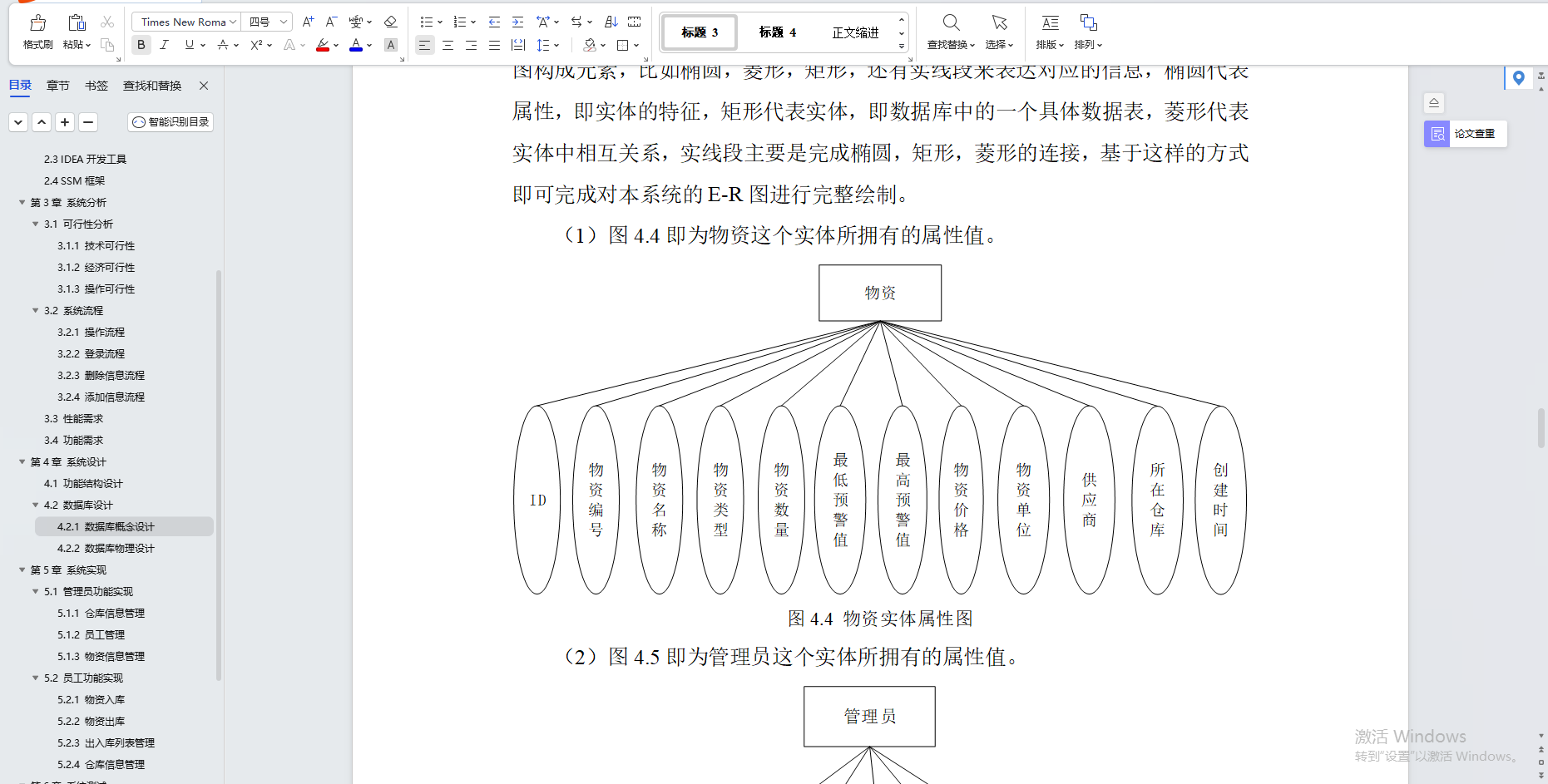Toggle italic formatting
This screenshot has width=1548, height=784.
click(164, 45)
